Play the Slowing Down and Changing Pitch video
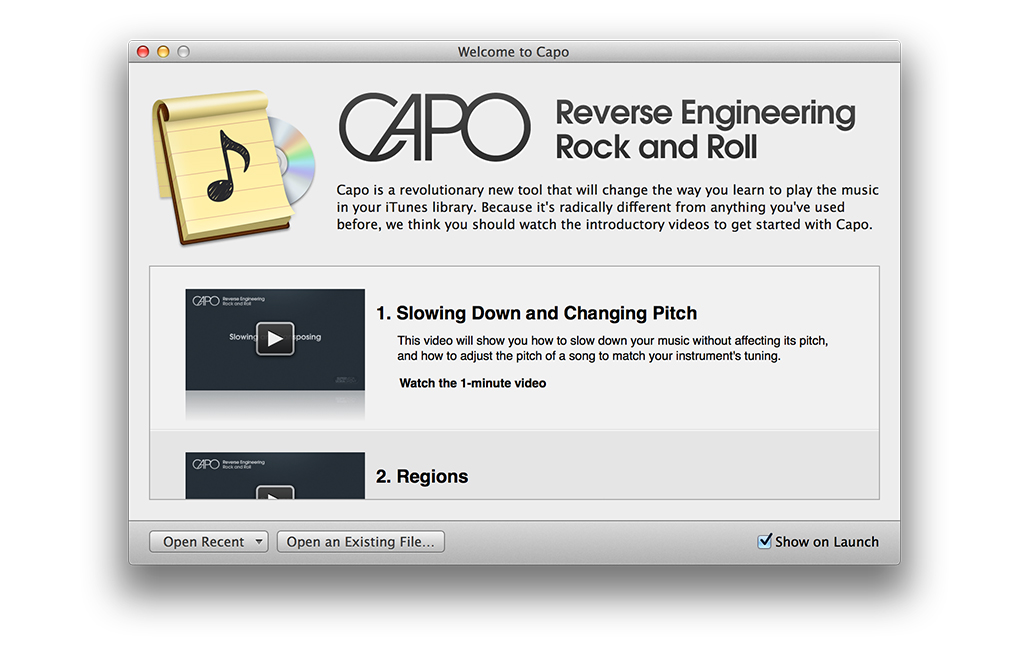The height and width of the screenshot is (649, 1028). pyautogui.click(x=275, y=339)
